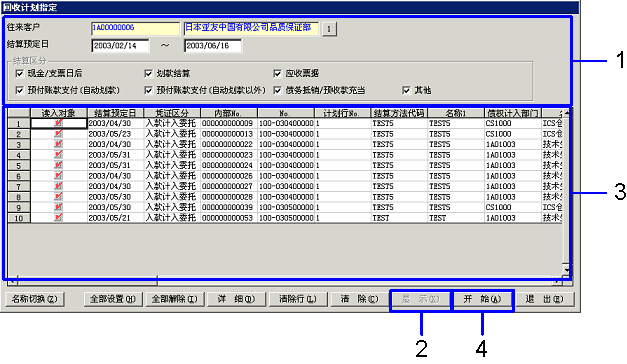Click the 结算方法代码 column header
Image resolution: width=627 pixels, height=364 pixels.
pos(399,113)
